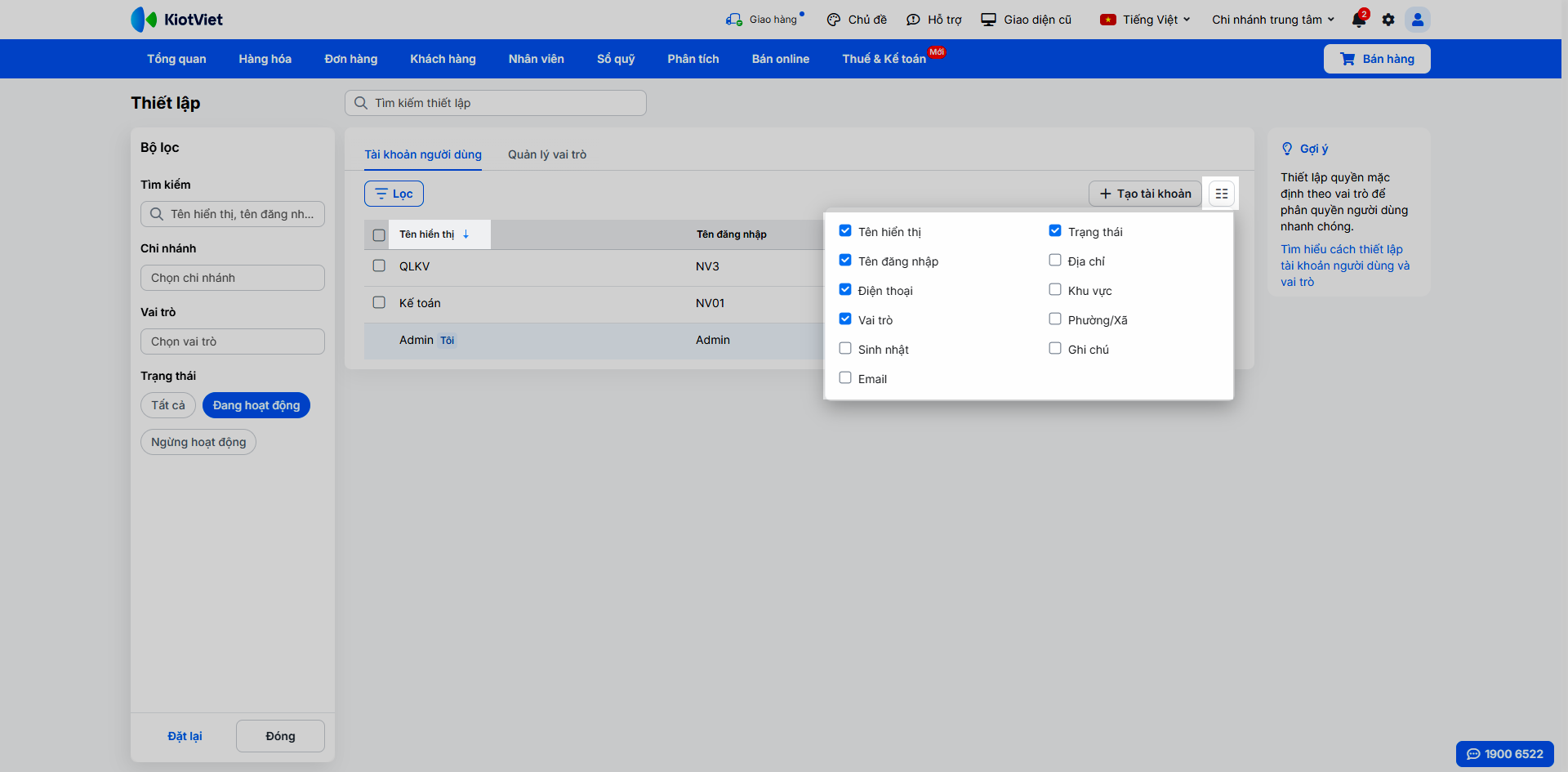Select the Kế toán row checkbox
This screenshot has height=772, width=1568.
[379, 302]
